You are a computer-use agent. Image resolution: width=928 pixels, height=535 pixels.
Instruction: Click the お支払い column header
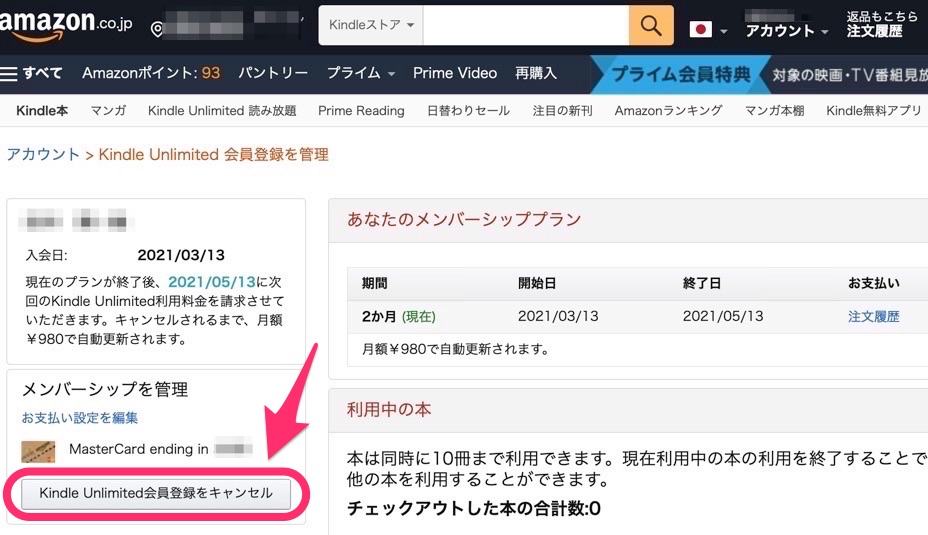874,283
